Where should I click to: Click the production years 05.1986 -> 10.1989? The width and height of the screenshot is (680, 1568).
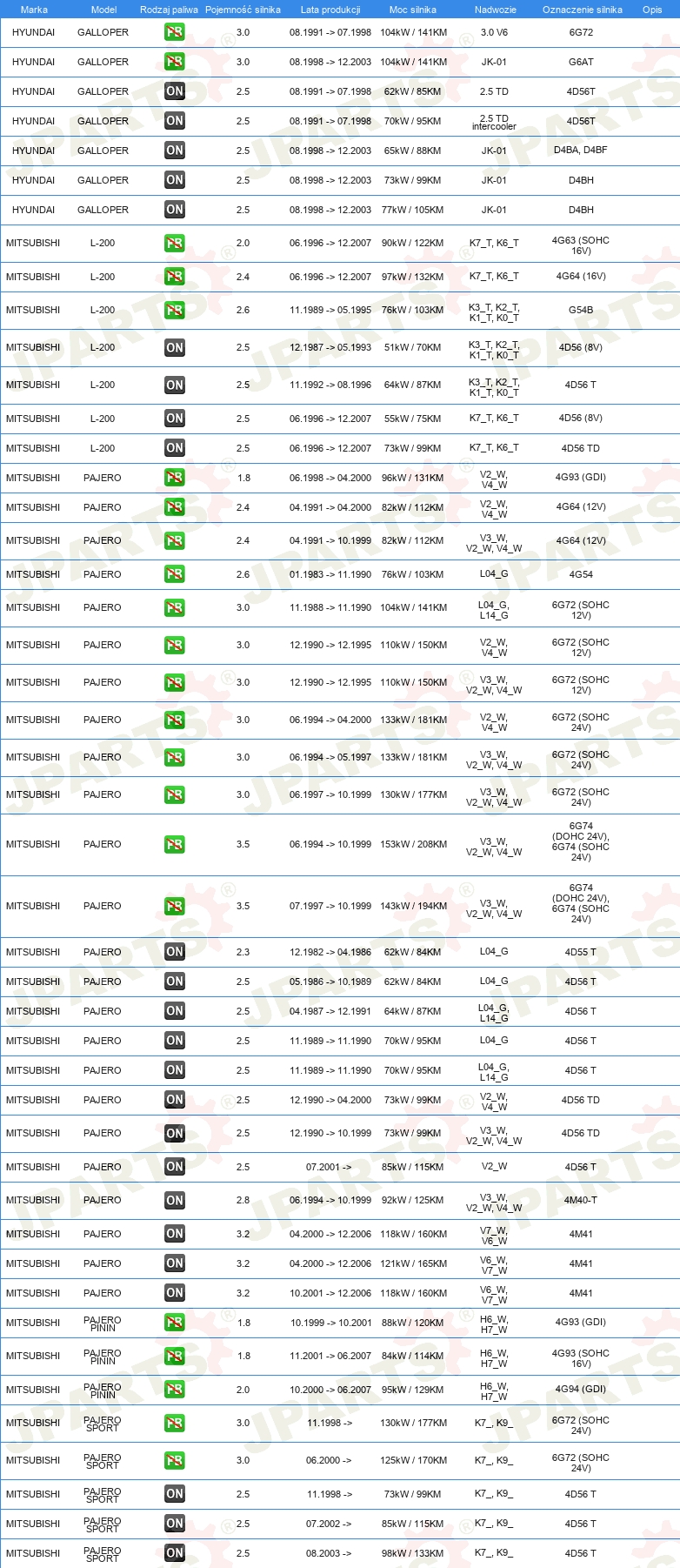tap(330, 982)
